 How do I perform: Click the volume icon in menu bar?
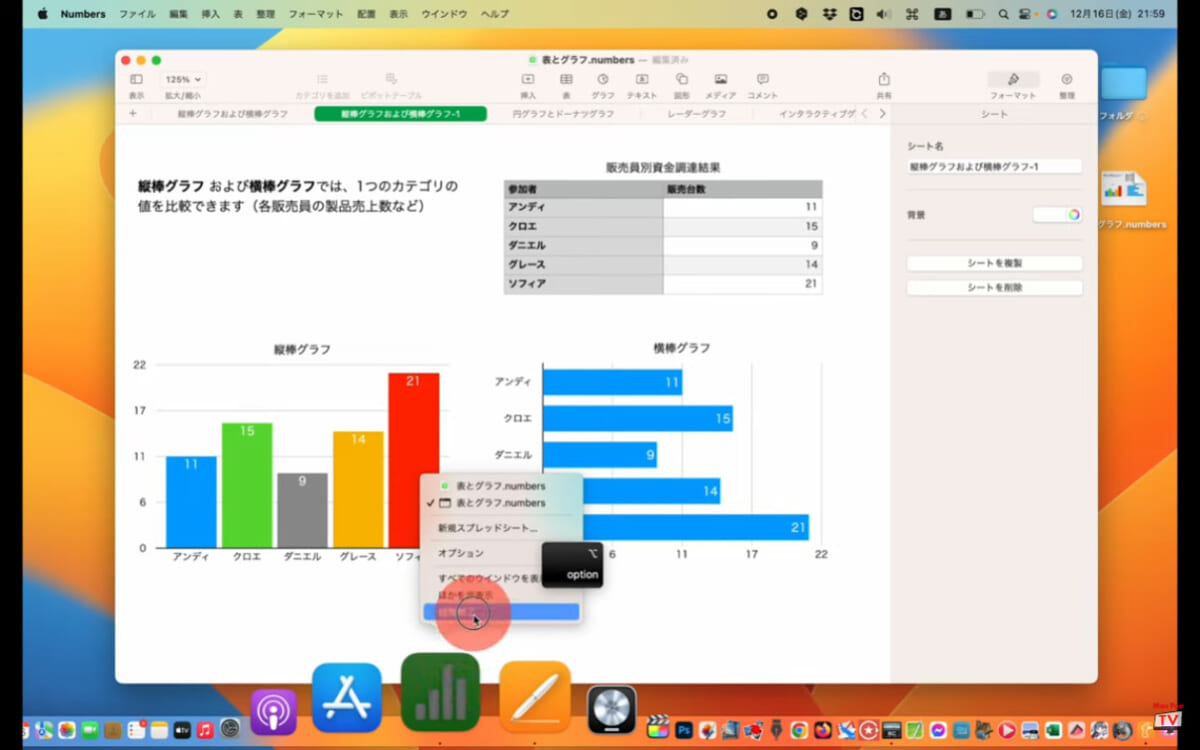coord(883,14)
